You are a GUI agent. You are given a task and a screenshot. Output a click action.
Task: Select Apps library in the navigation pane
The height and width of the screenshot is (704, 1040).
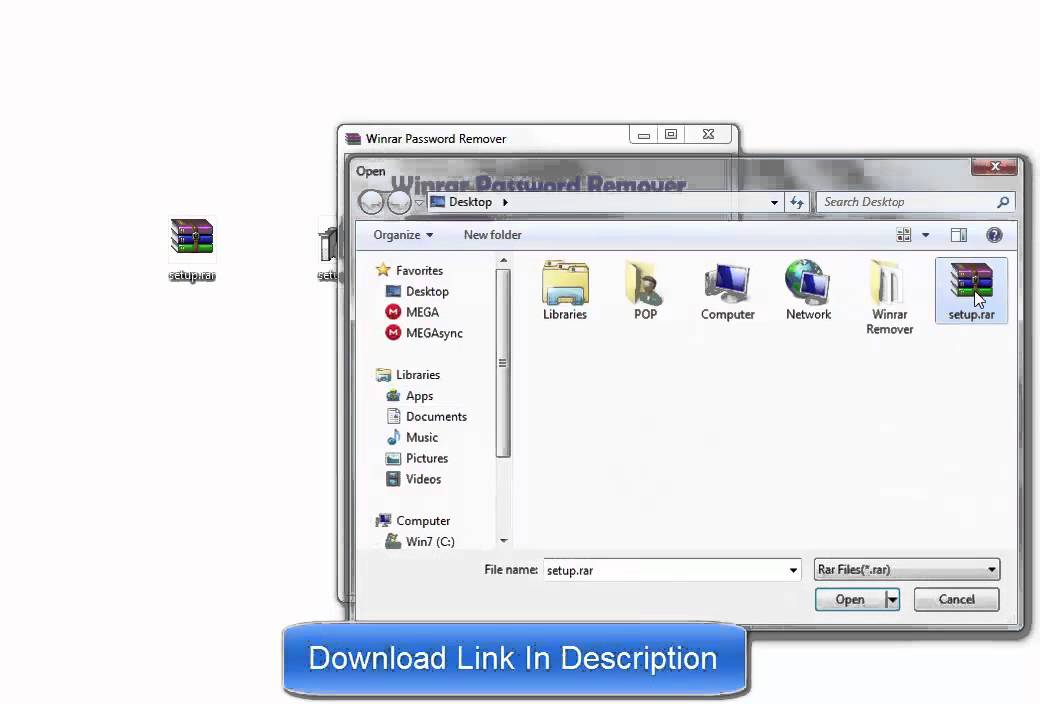click(409, 396)
